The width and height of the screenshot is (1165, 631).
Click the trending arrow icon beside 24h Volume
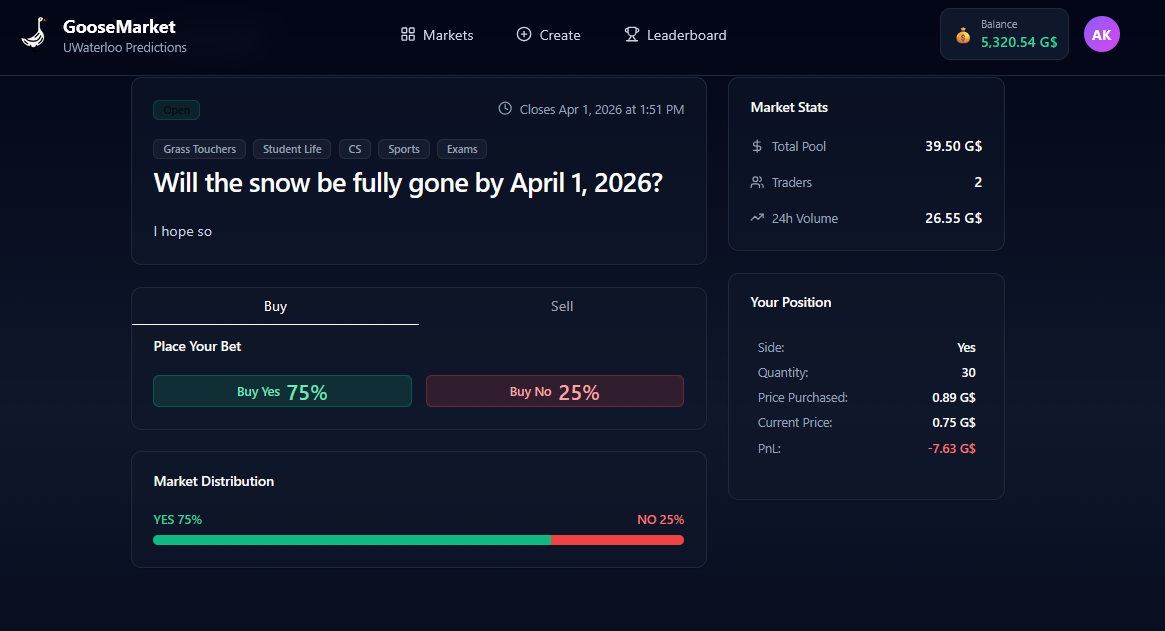(x=757, y=218)
